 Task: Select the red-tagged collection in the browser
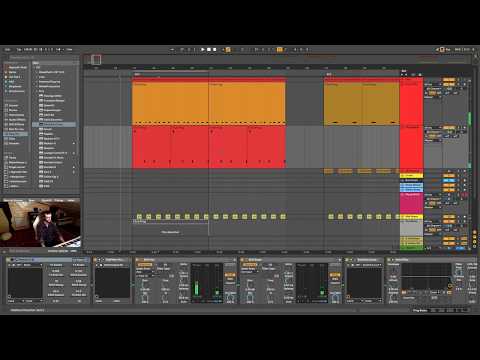[16, 67]
